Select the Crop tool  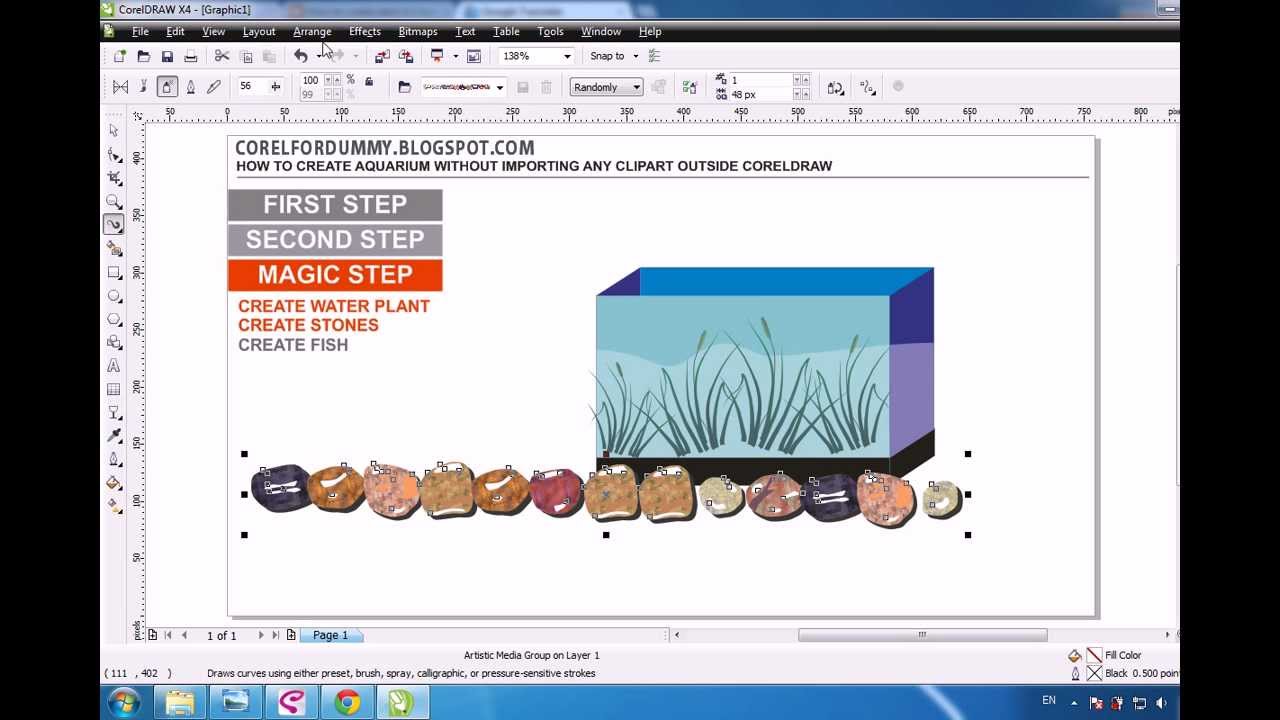(x=114, y=178)
